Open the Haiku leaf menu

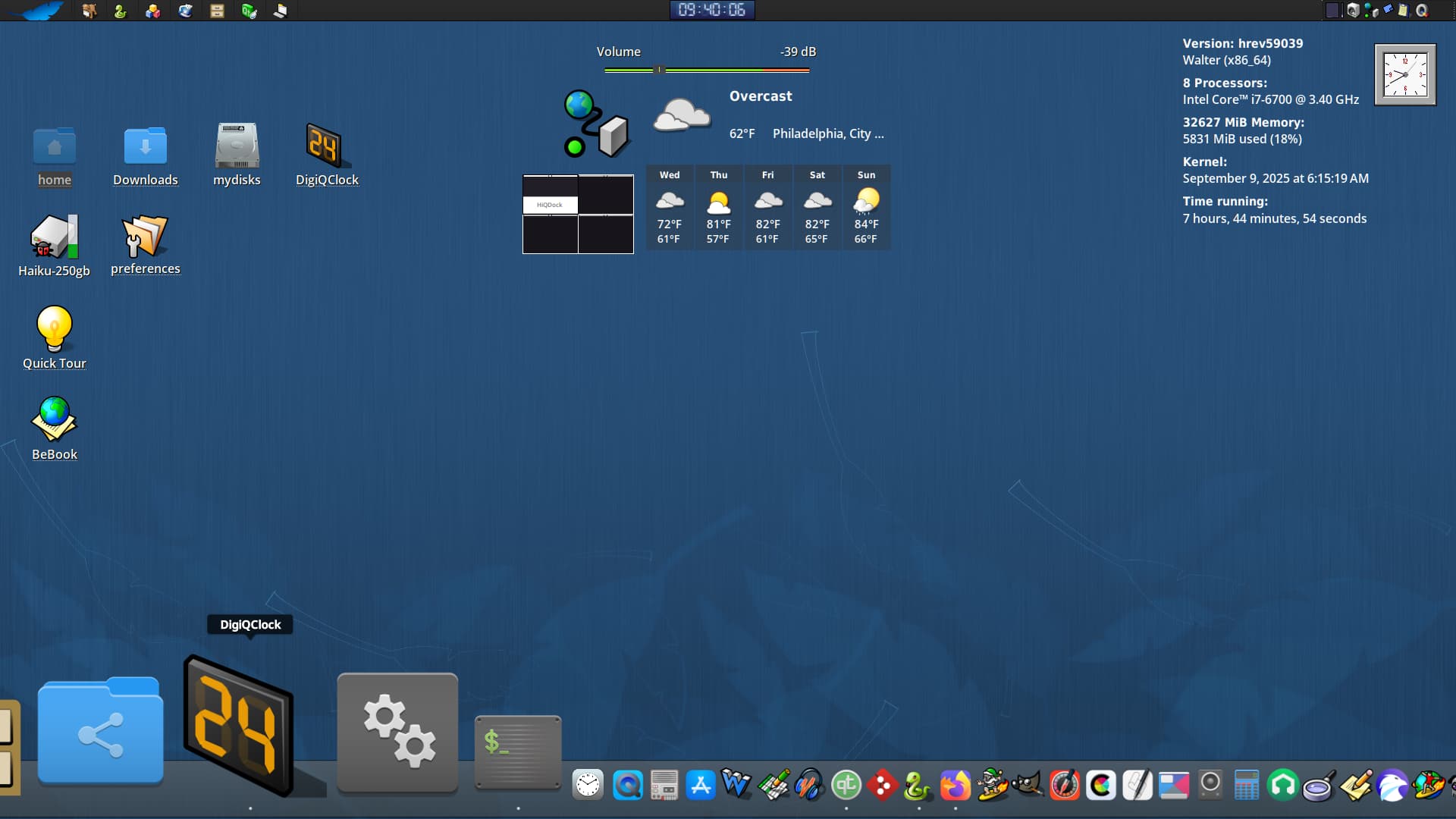[38, 11]
